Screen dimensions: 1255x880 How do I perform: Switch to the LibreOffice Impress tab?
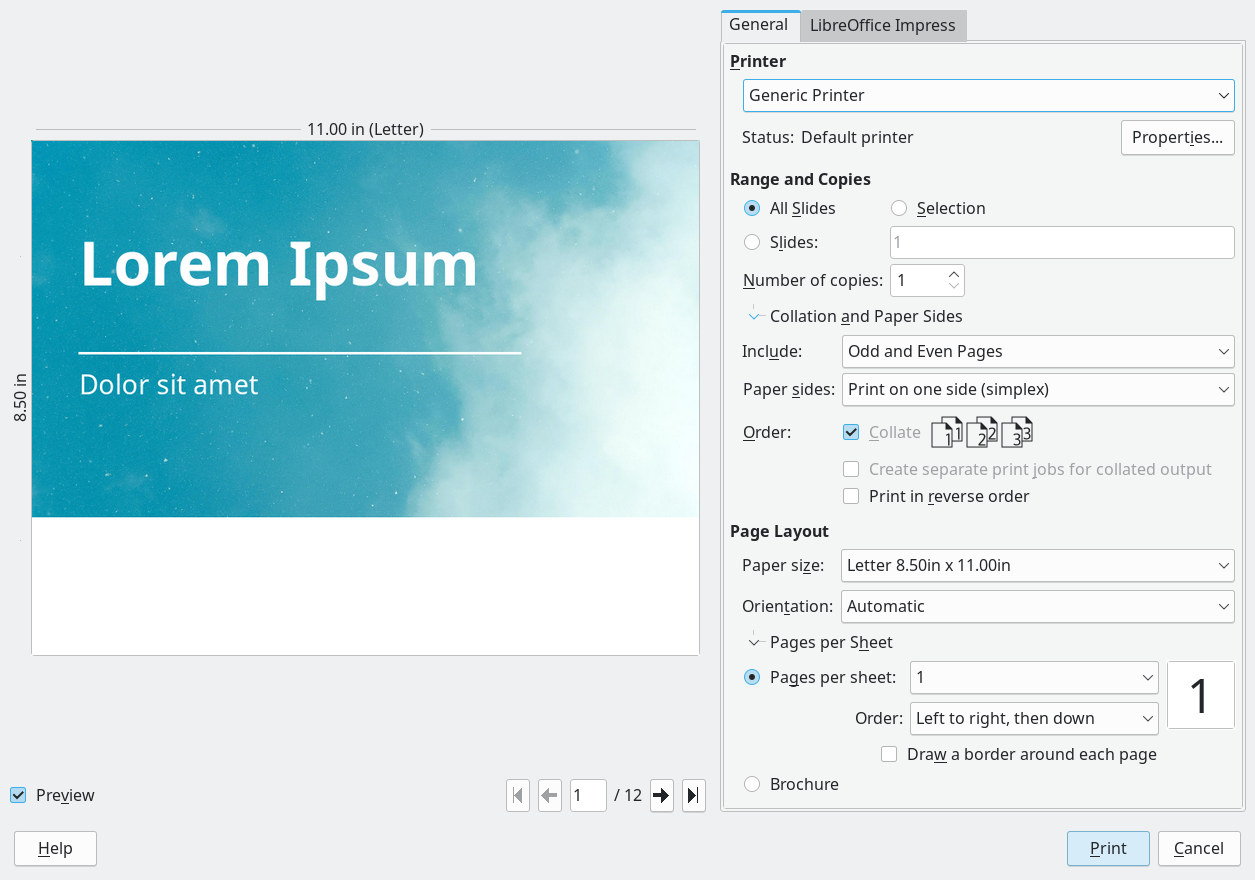click(x=883, y=25)
